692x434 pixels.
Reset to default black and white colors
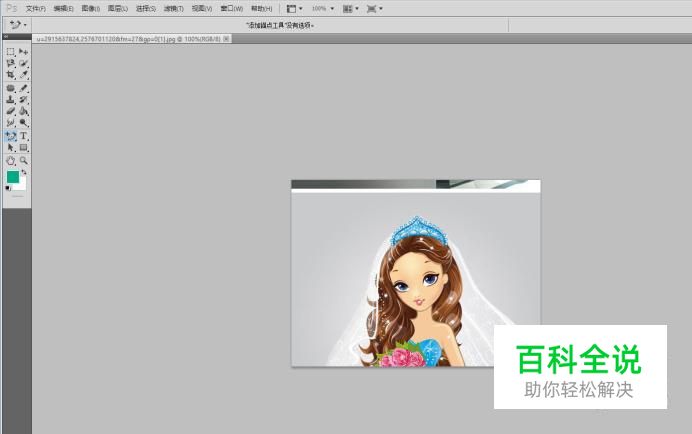8,189
